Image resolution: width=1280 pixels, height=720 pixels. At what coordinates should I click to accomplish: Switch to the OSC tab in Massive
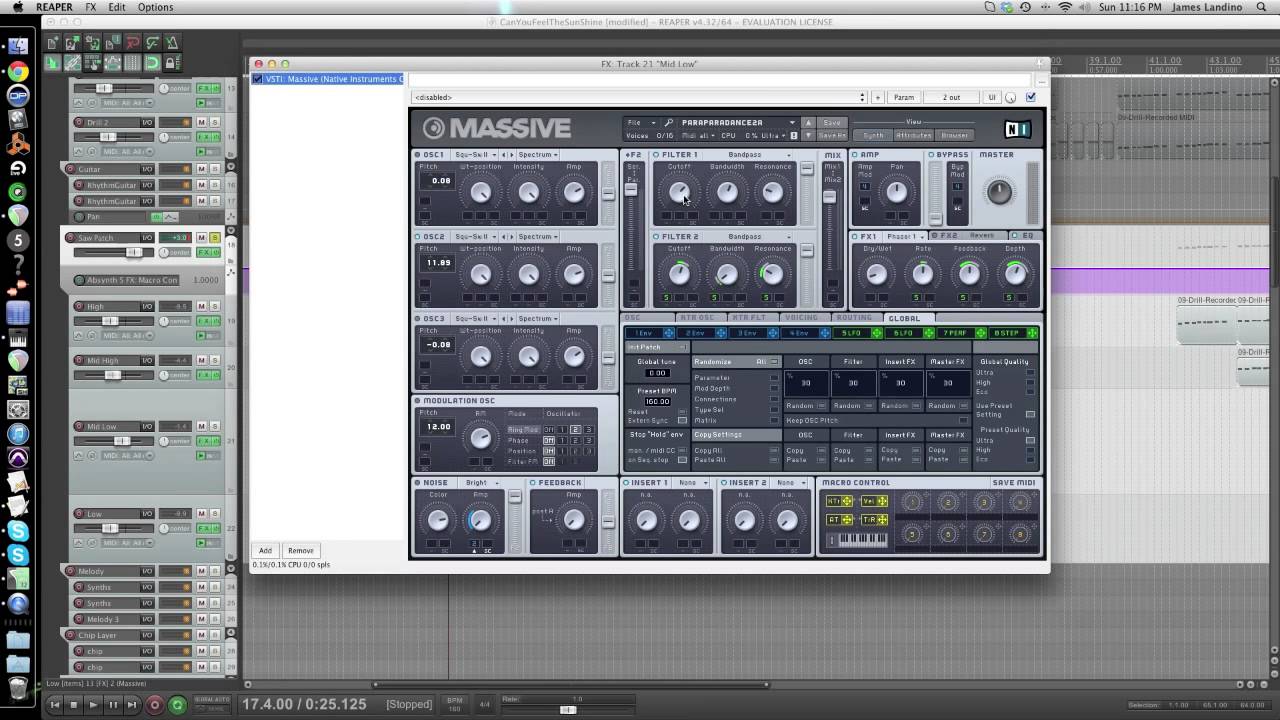click(x=632, y=318)
